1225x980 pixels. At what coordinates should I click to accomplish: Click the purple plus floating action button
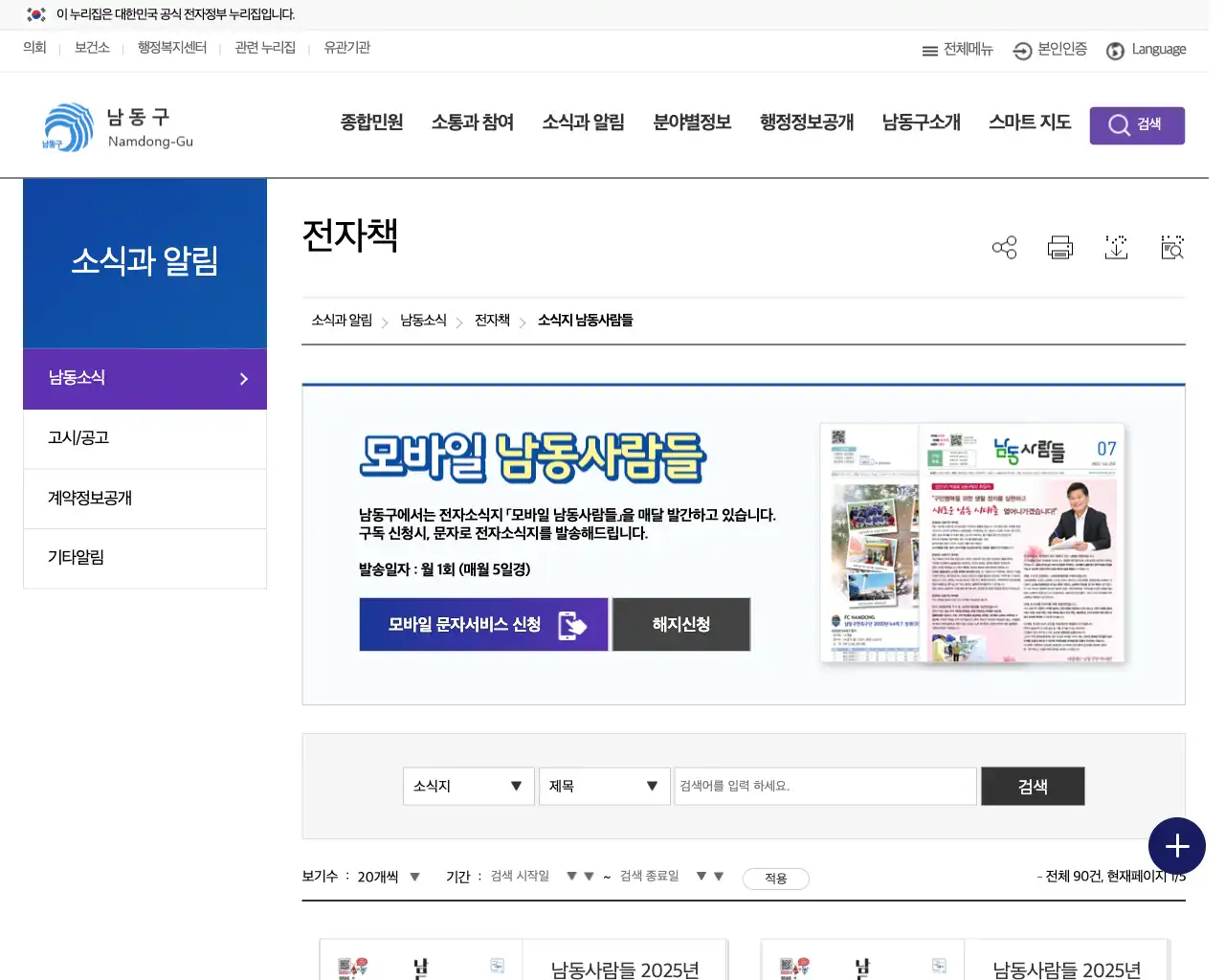tap(1177, 846)
